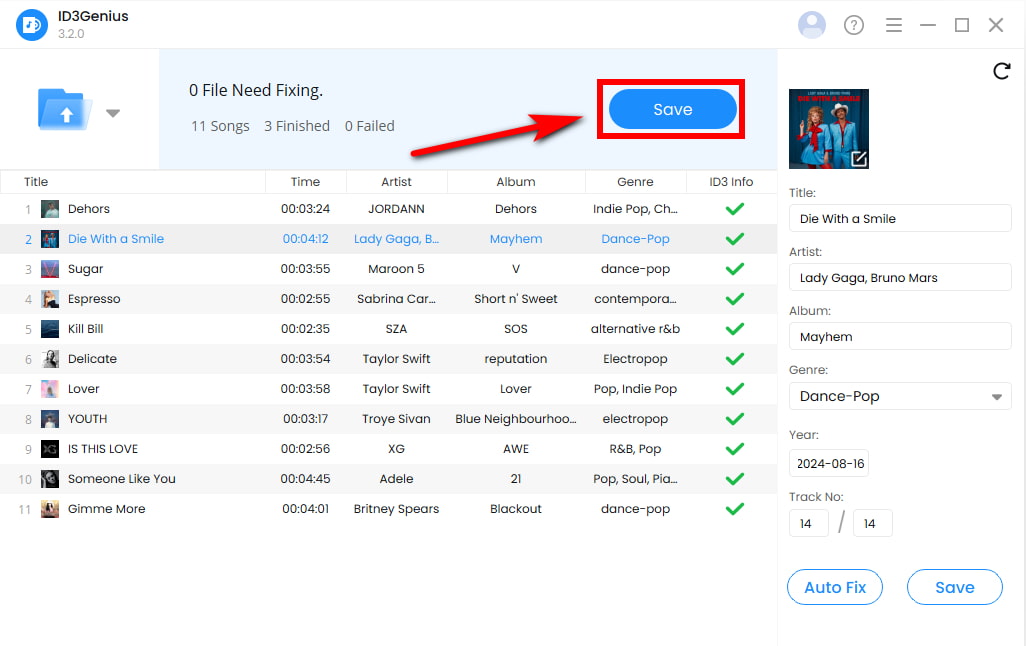This screenshot has width=1026, height=646.
Task: Click the 0 Failed status text
Action: 370,126
